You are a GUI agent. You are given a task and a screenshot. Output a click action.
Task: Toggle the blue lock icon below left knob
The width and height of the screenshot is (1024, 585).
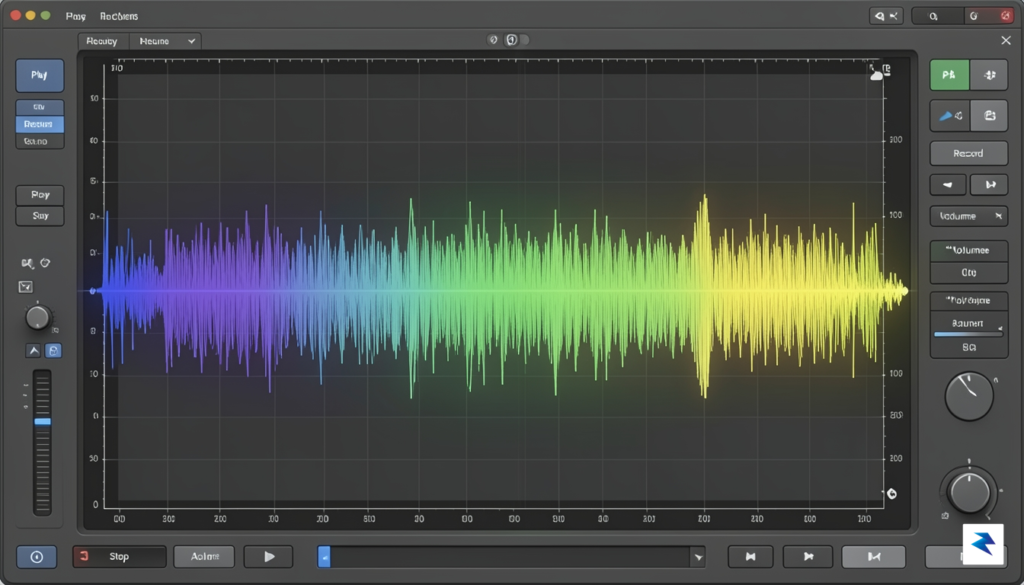click(54, 351)
